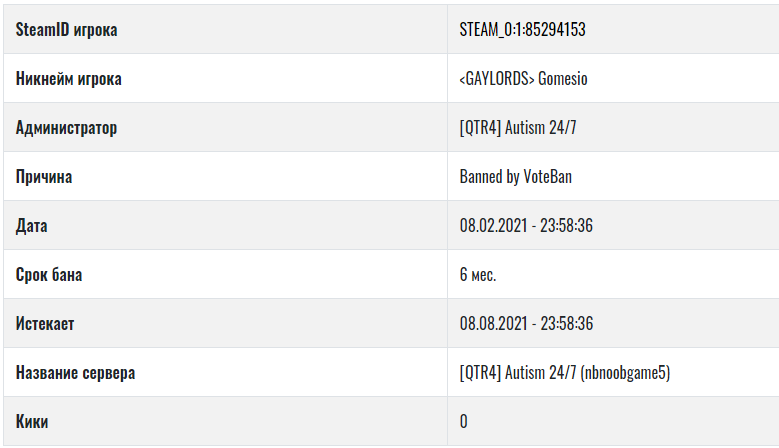
Task: Select the Причина label cell
Action: (226, 176)
